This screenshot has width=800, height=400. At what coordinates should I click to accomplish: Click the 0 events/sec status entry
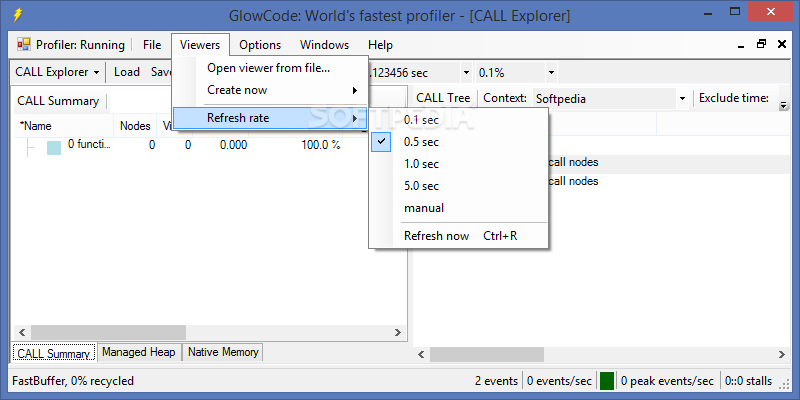click(559, 381)
